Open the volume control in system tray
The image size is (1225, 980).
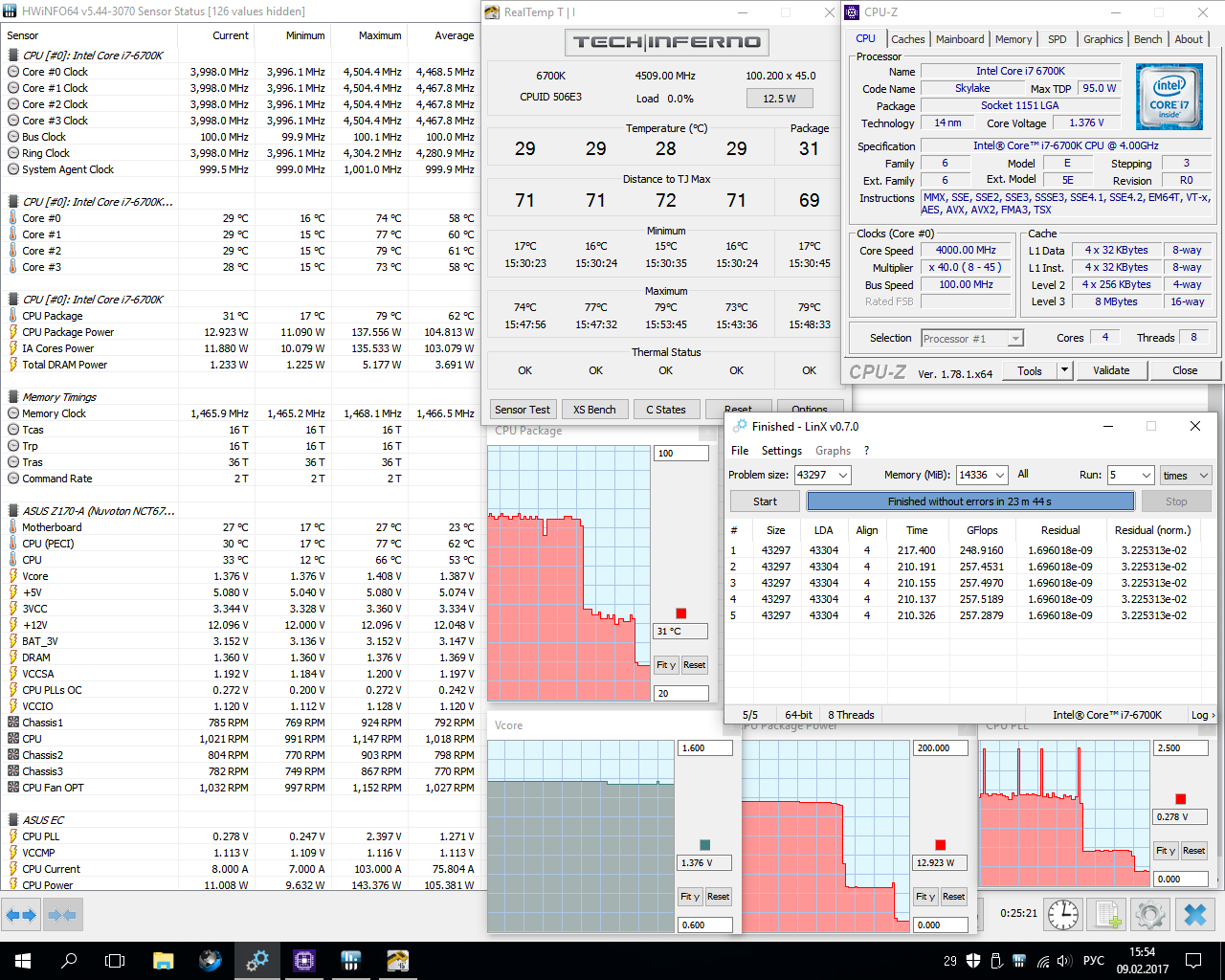(x=1063, y=961)
